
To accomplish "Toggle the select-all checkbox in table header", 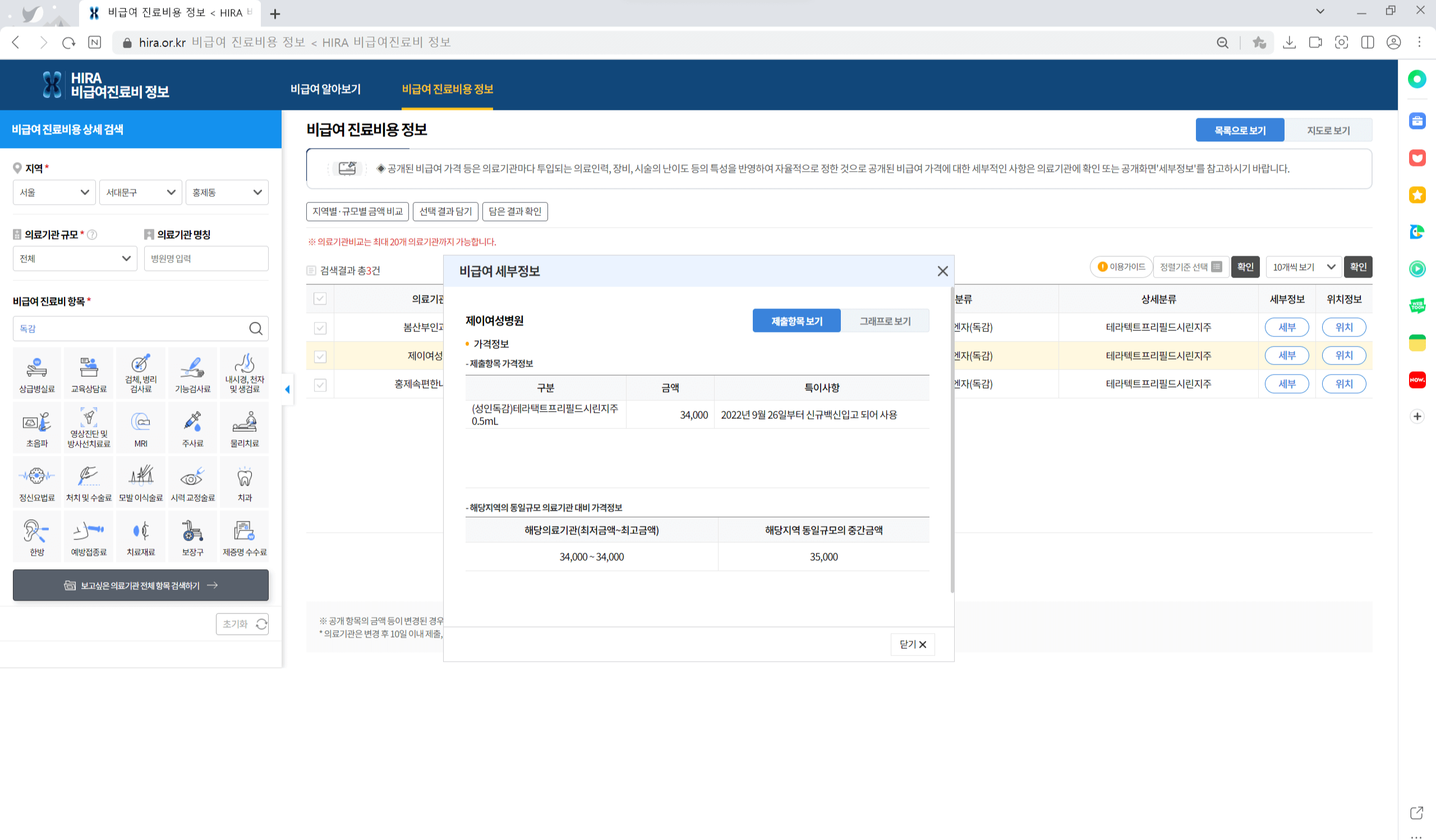I will 320,299.
